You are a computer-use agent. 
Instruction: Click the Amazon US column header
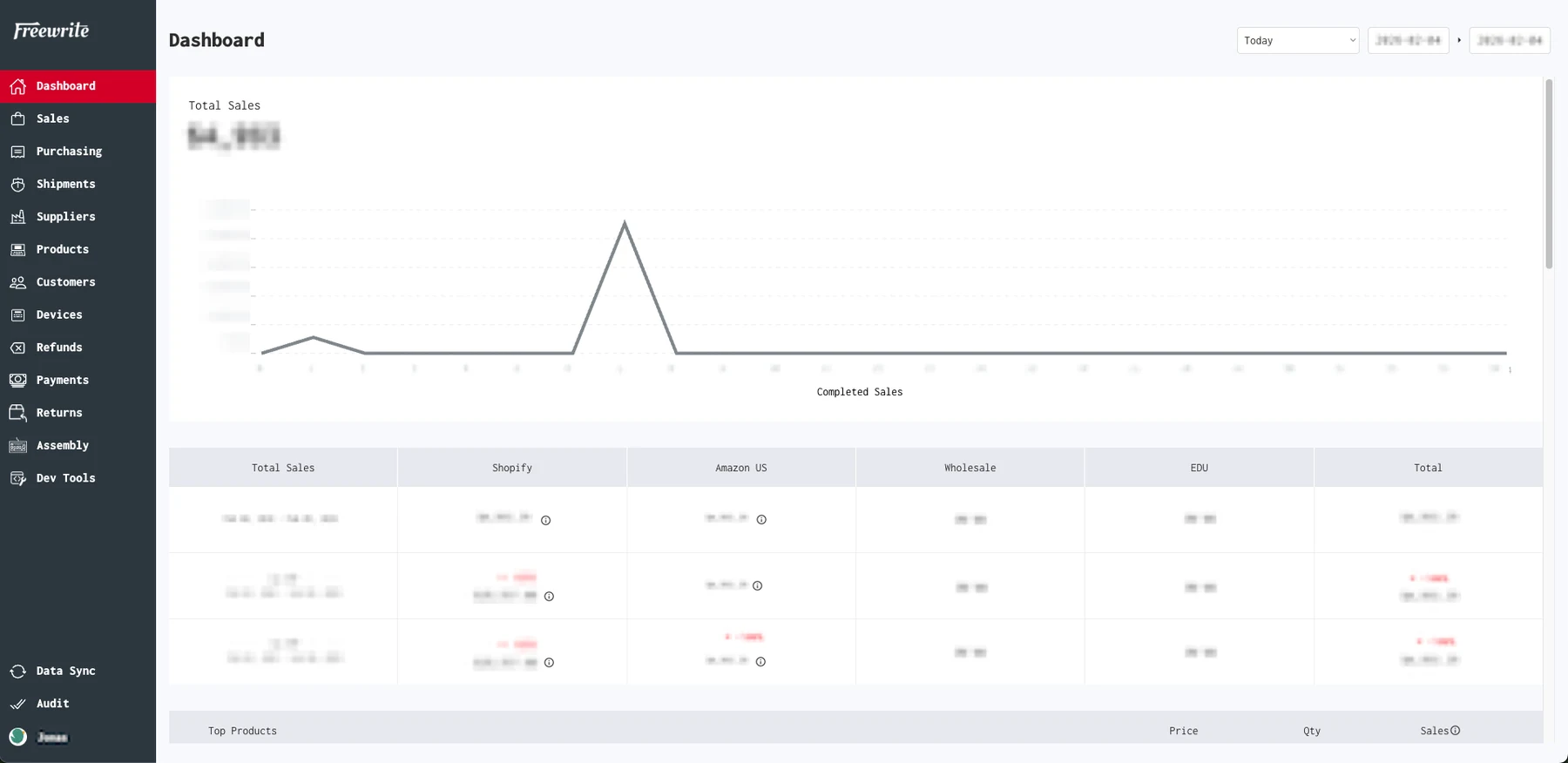[741, 468]
